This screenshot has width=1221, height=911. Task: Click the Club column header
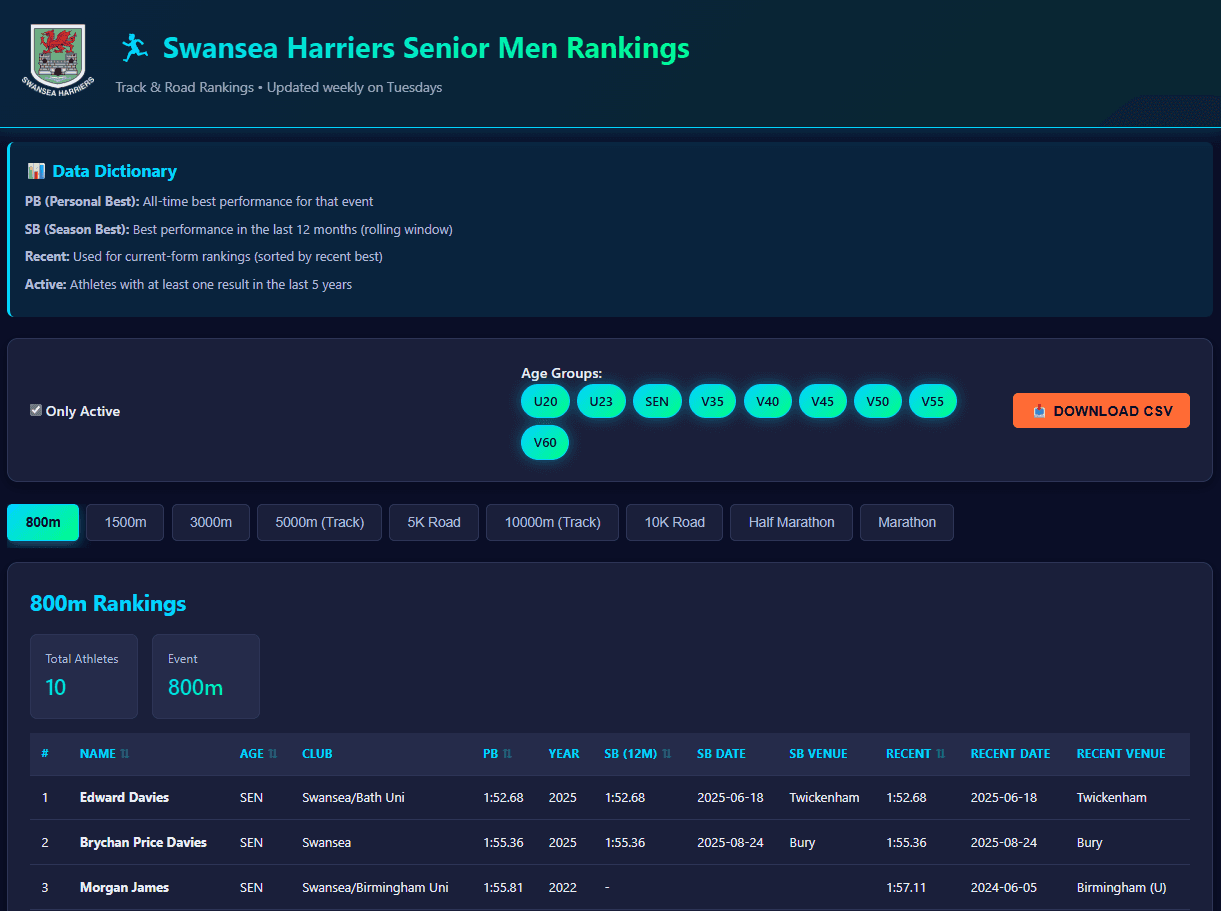(317, 754)
